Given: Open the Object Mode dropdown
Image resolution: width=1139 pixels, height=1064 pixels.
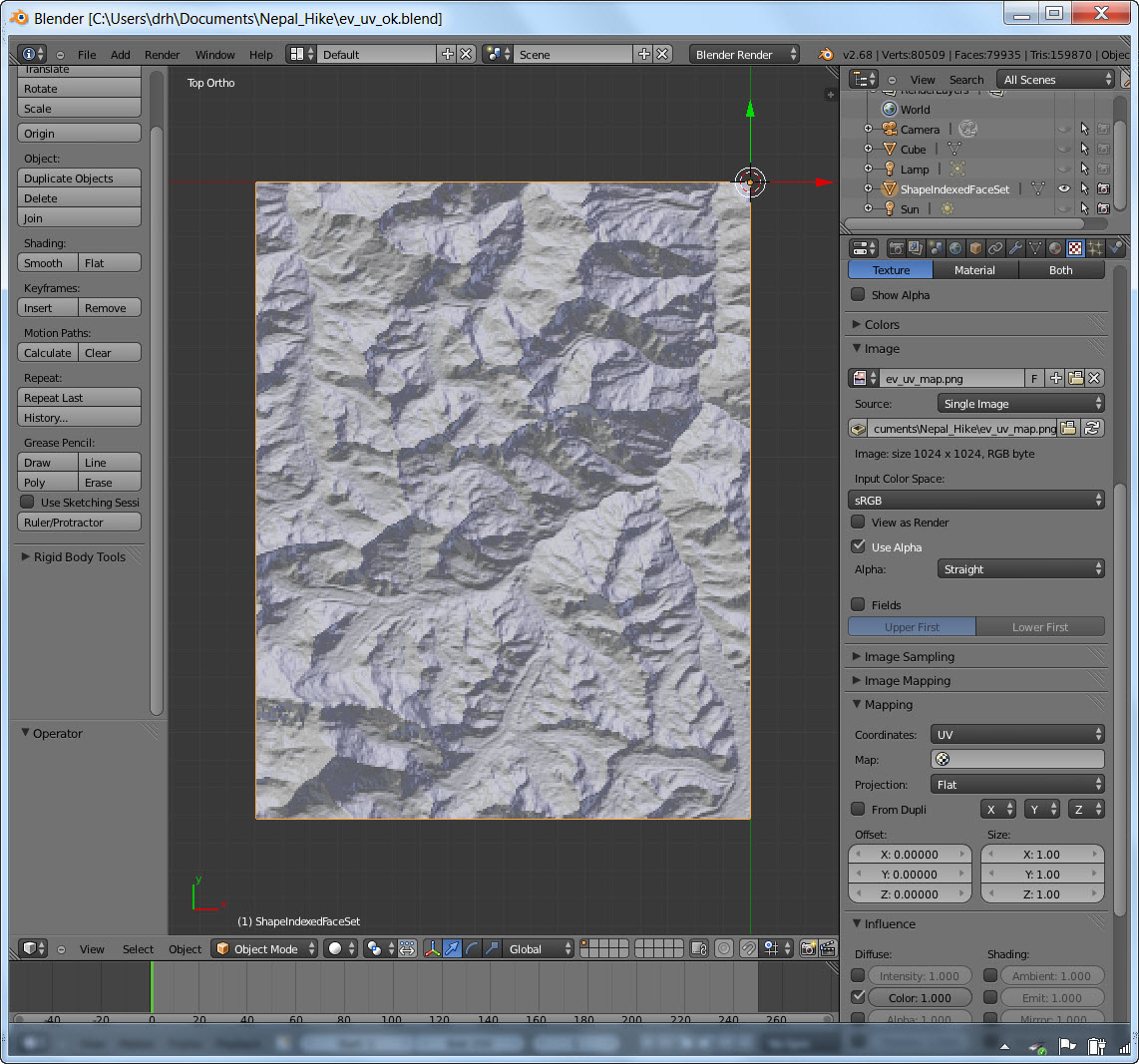Looking at the screenshot, I should coord(265,949).
